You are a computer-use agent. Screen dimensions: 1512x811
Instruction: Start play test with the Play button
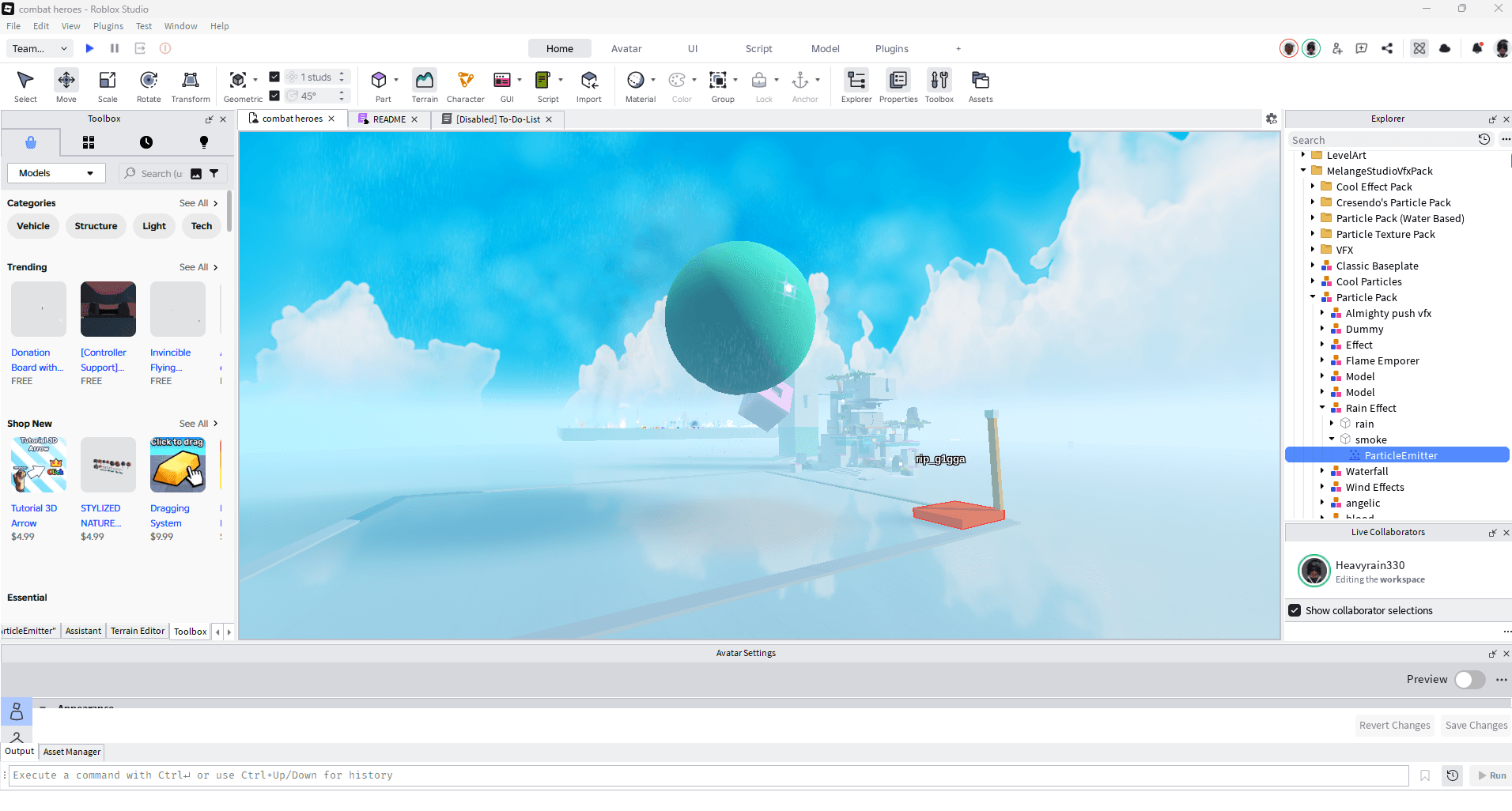coord(89,48)
